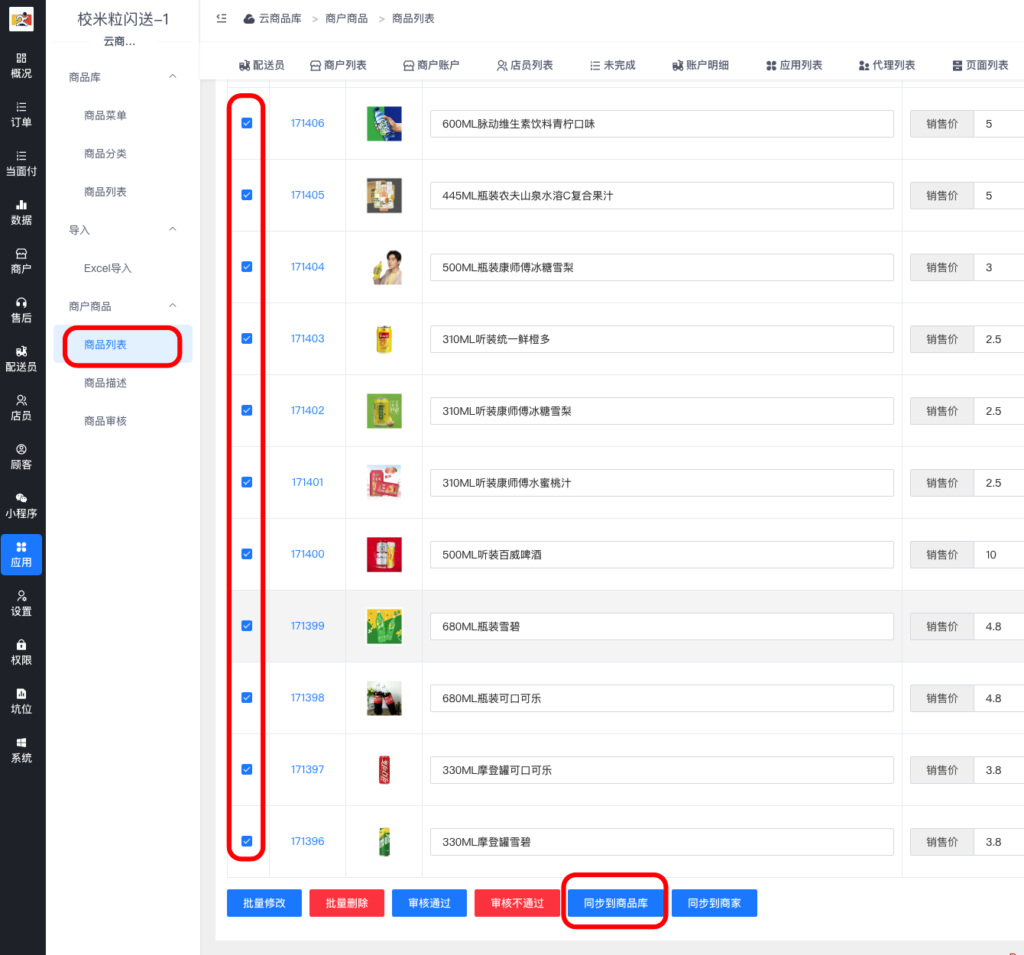Deselect the checkbox next to 500ML听装百威啤酒

[x=245, y=554]
